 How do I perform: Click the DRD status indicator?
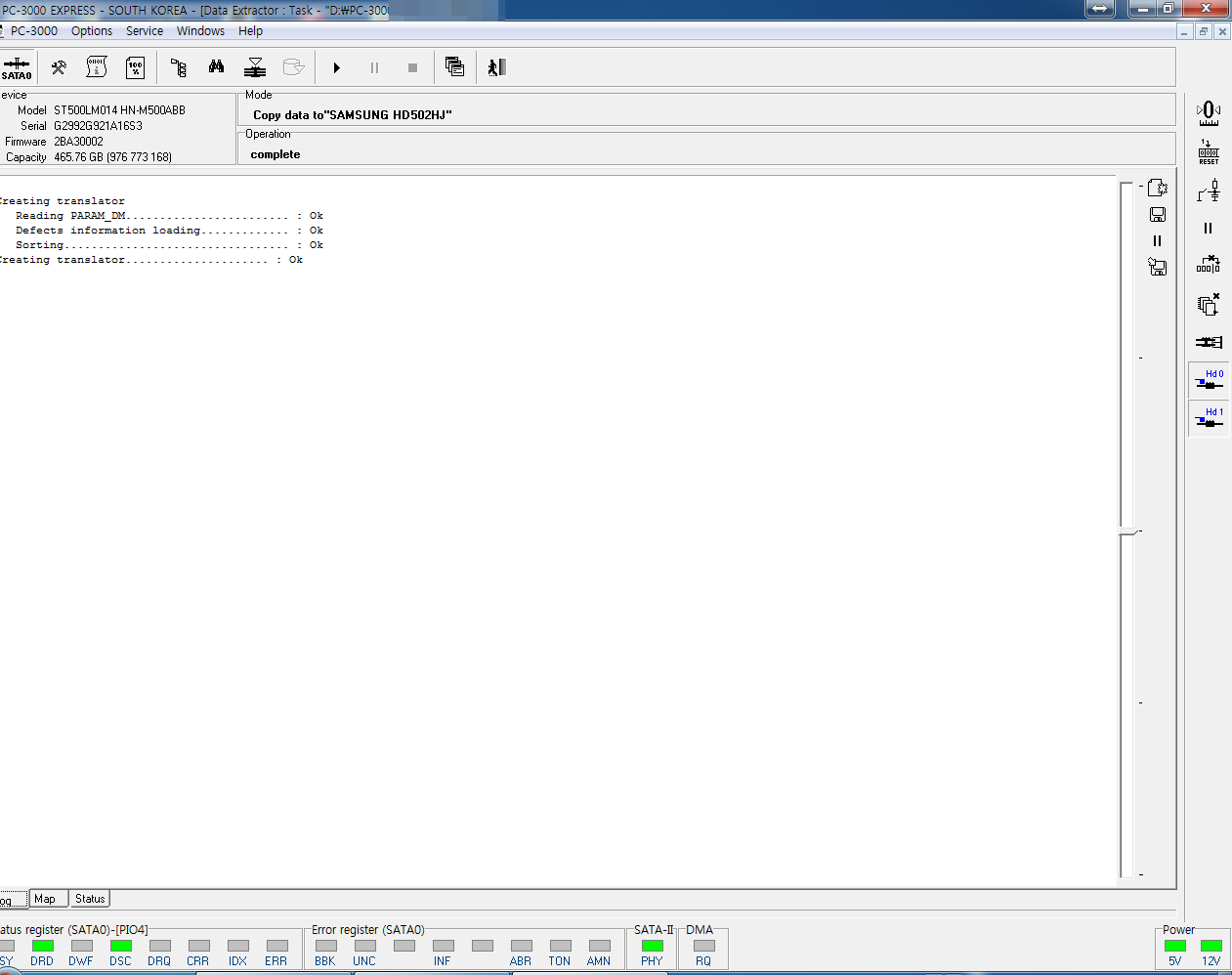click(42, 946)
